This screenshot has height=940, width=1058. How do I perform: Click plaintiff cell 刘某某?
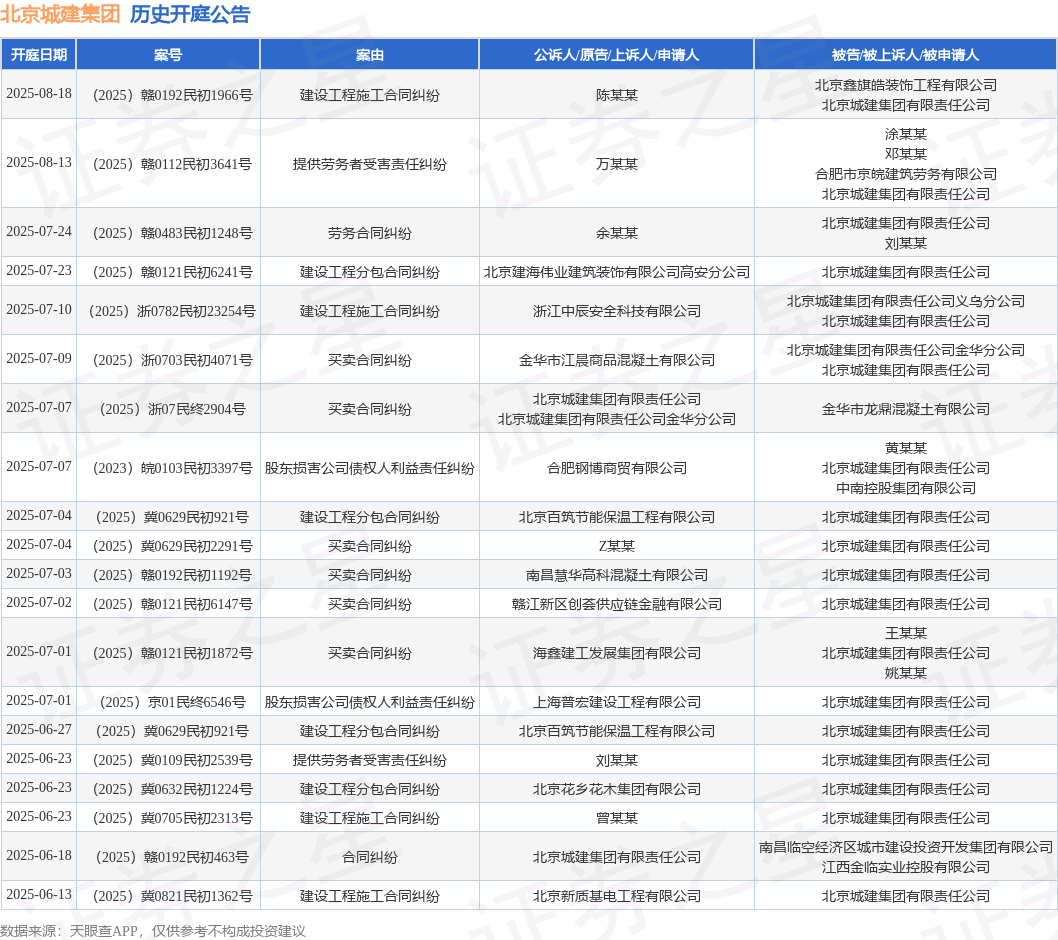(x=617, y=760)
